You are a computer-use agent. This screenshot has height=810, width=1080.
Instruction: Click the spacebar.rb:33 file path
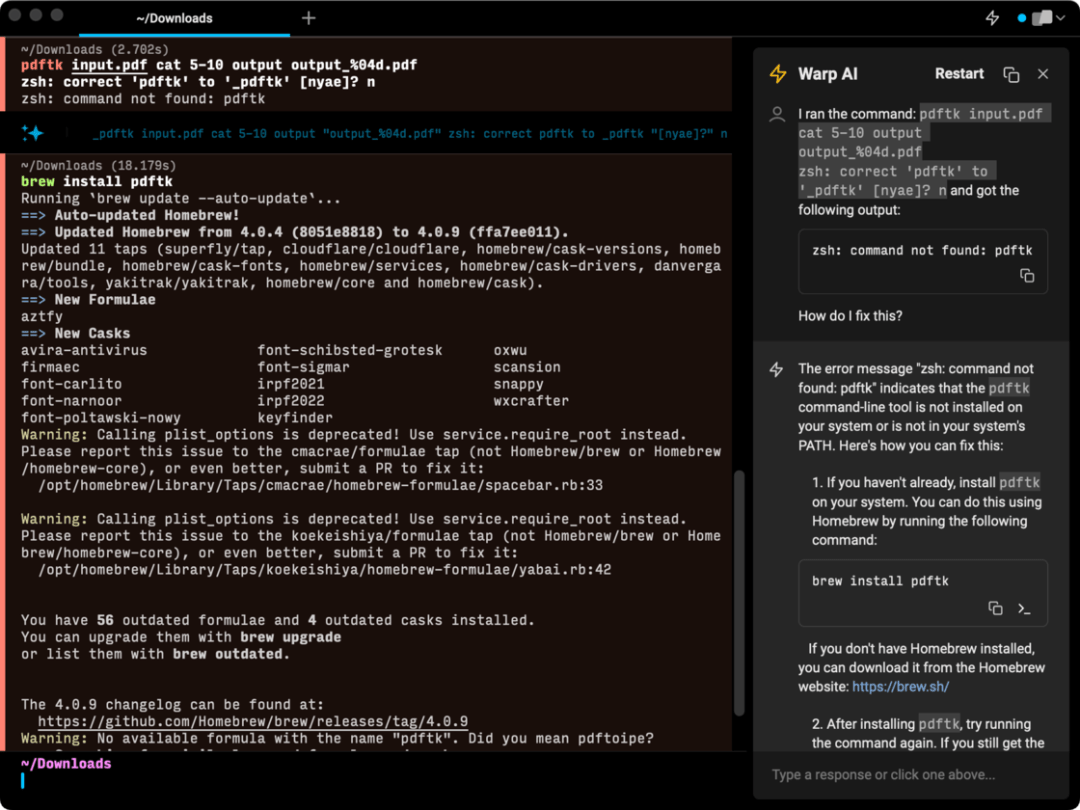pos(320,486)
